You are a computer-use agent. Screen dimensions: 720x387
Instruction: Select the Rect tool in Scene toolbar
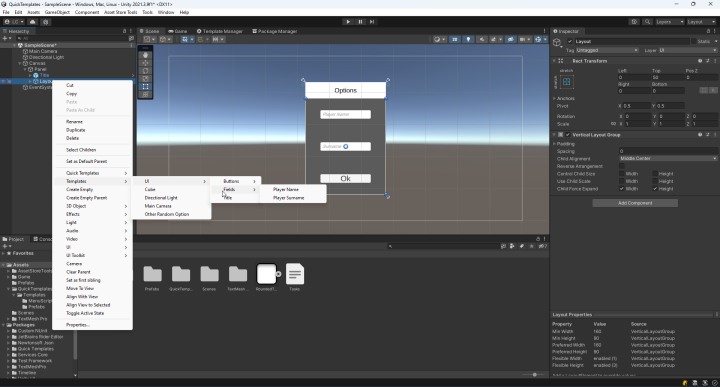[x=146, y=86]
